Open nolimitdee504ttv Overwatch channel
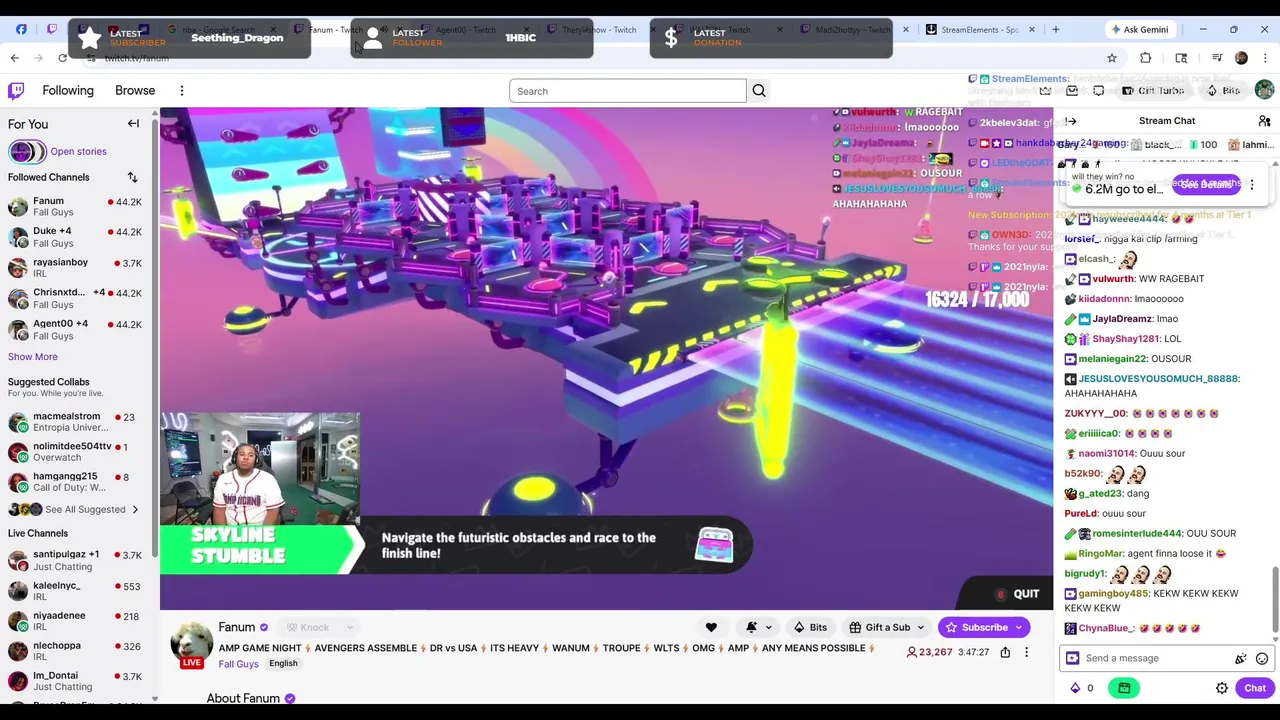1280x720 pixels. pyautogui.click(x=74, y=451)
